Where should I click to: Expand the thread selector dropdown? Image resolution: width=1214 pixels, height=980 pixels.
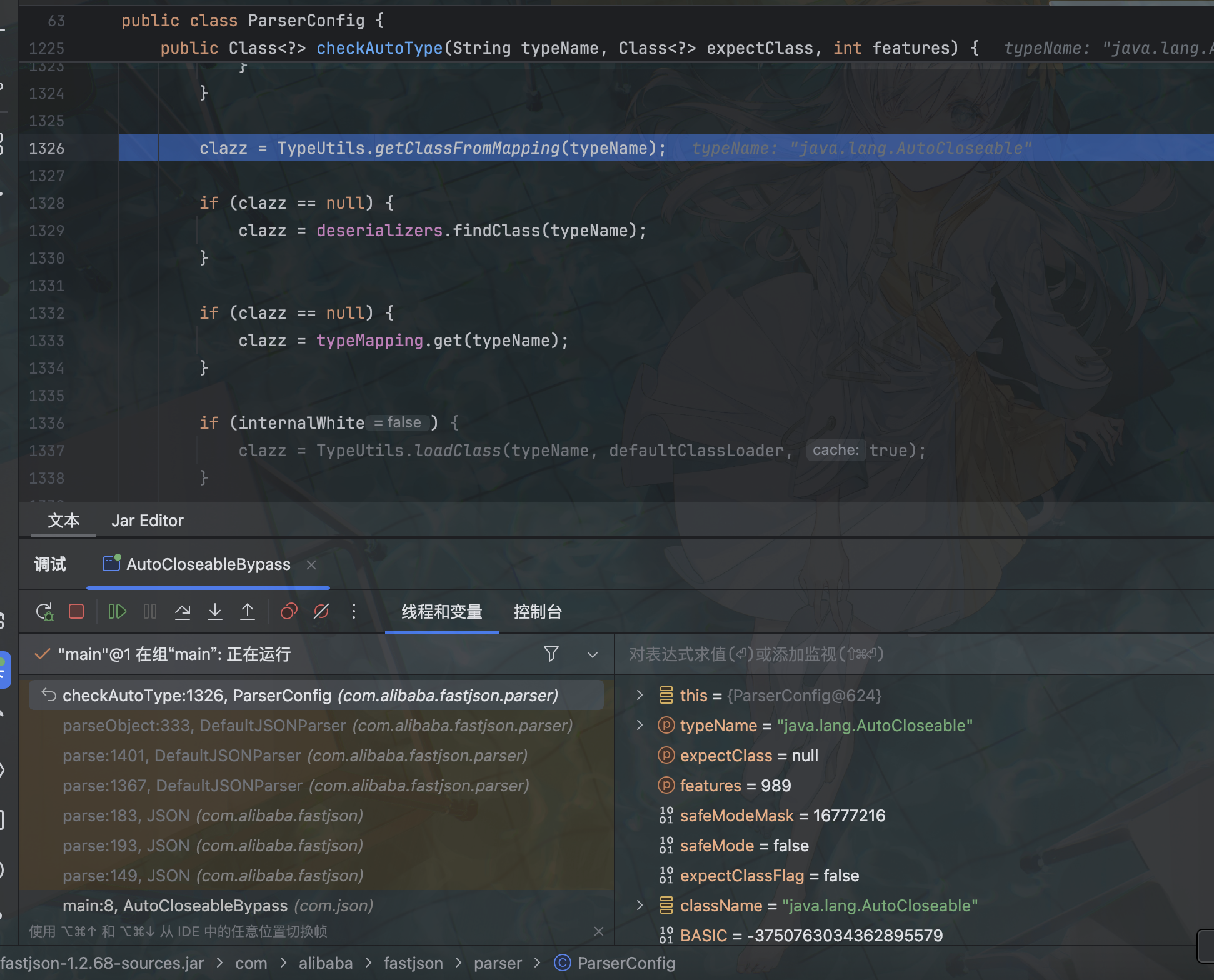point(592,654)
